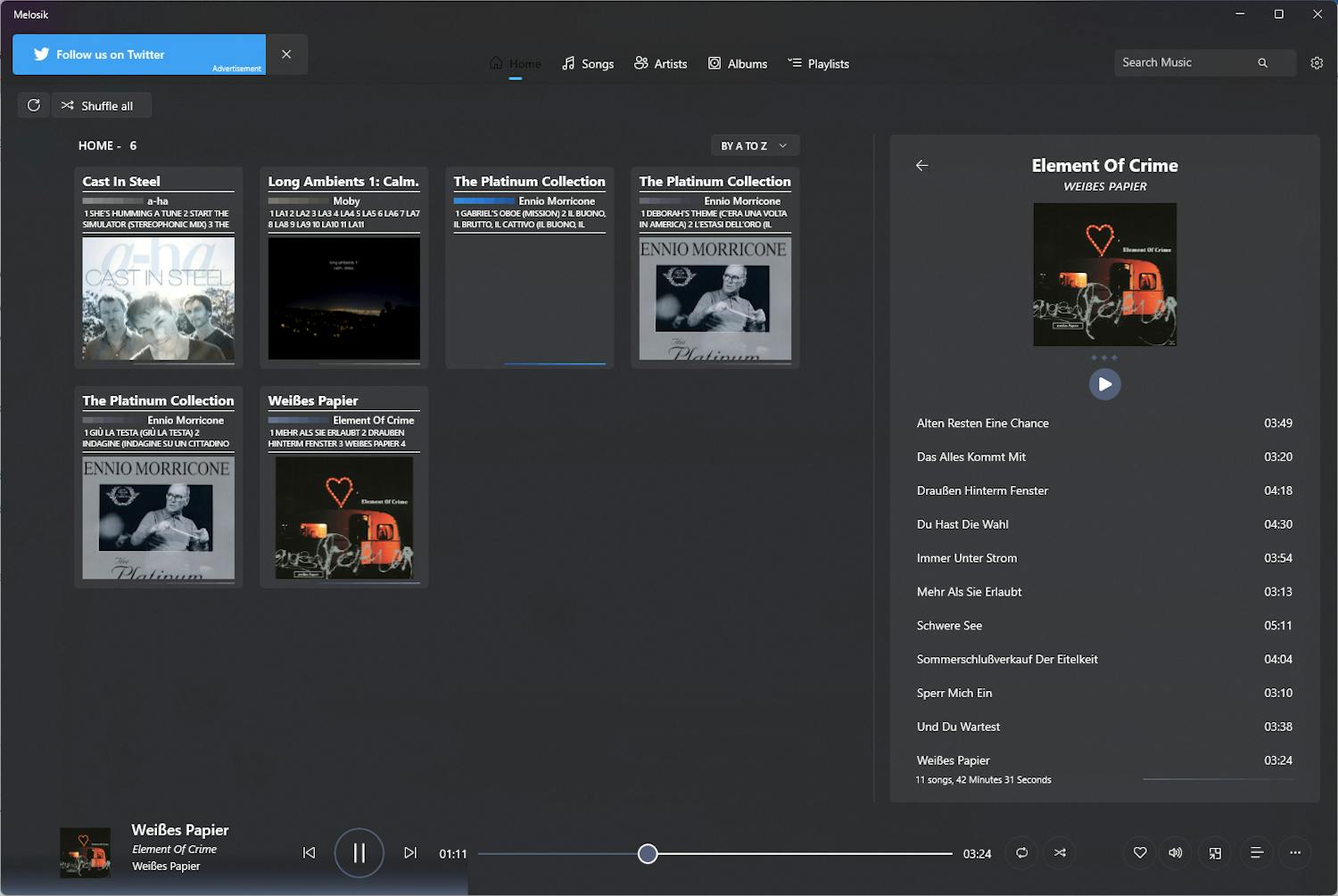Skip to the next track
This screenshot has height=896, width=1338.
tap(410, 853)
